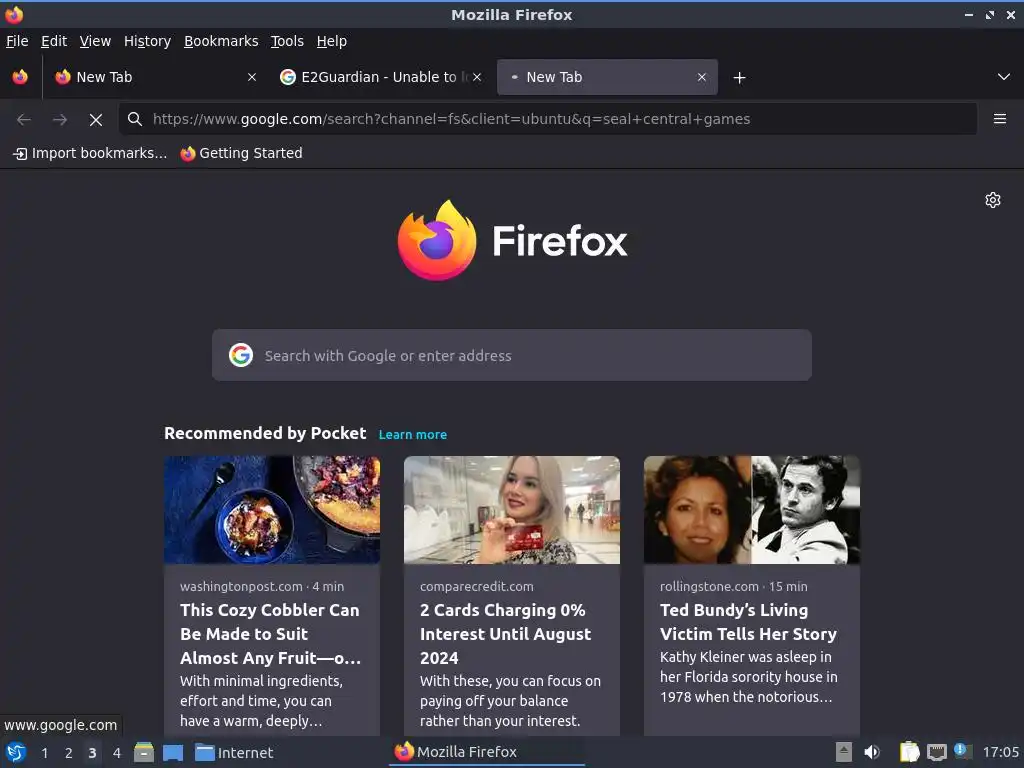Switch to E2Guardian tab
The image size is (1024, 768).
click(381, 77)
